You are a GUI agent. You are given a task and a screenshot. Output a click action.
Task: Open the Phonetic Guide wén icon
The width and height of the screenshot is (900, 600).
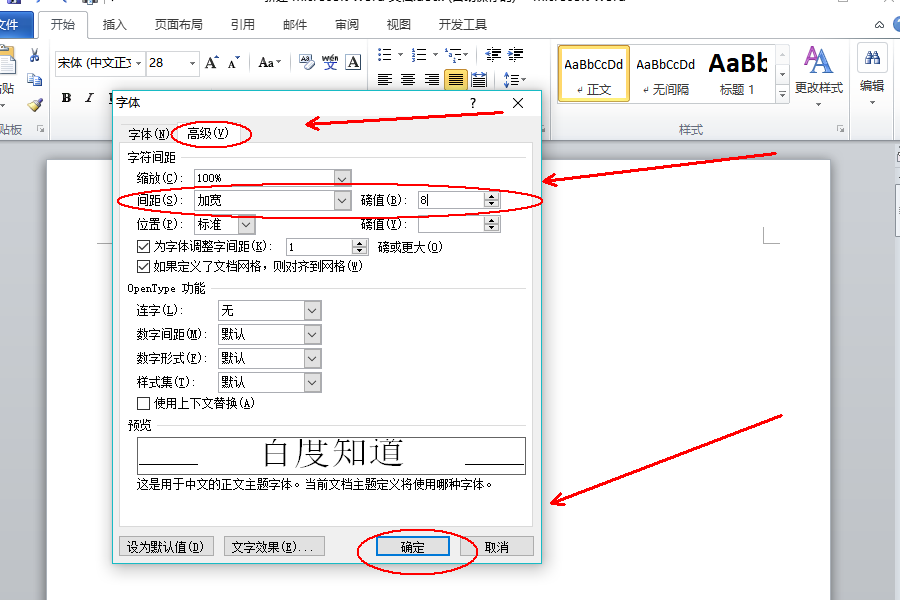point(330,62)
